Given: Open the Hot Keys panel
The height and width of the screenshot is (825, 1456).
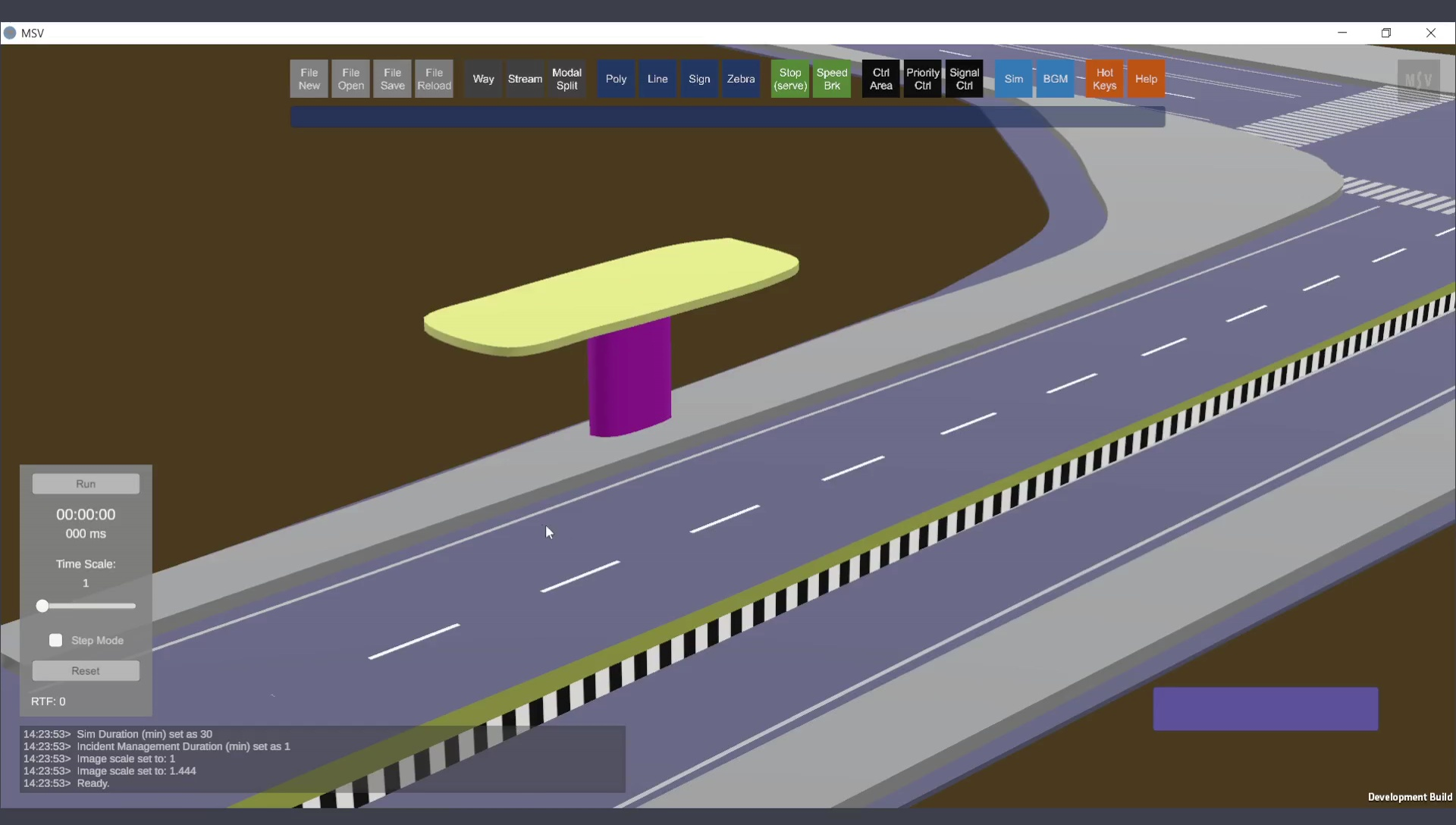Looking at the screenshot, I should pyautogui.click(x=1104, y=79).
